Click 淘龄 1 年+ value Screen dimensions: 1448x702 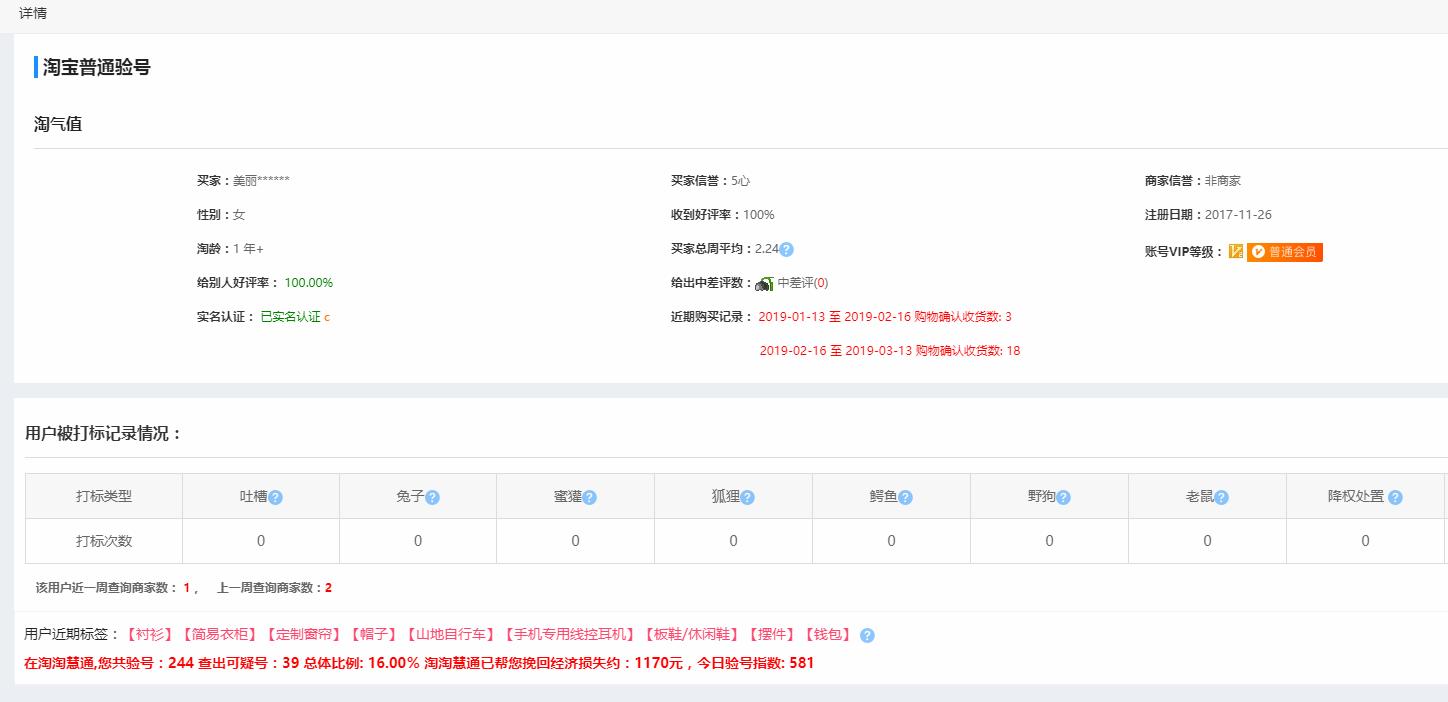[248, 249]
